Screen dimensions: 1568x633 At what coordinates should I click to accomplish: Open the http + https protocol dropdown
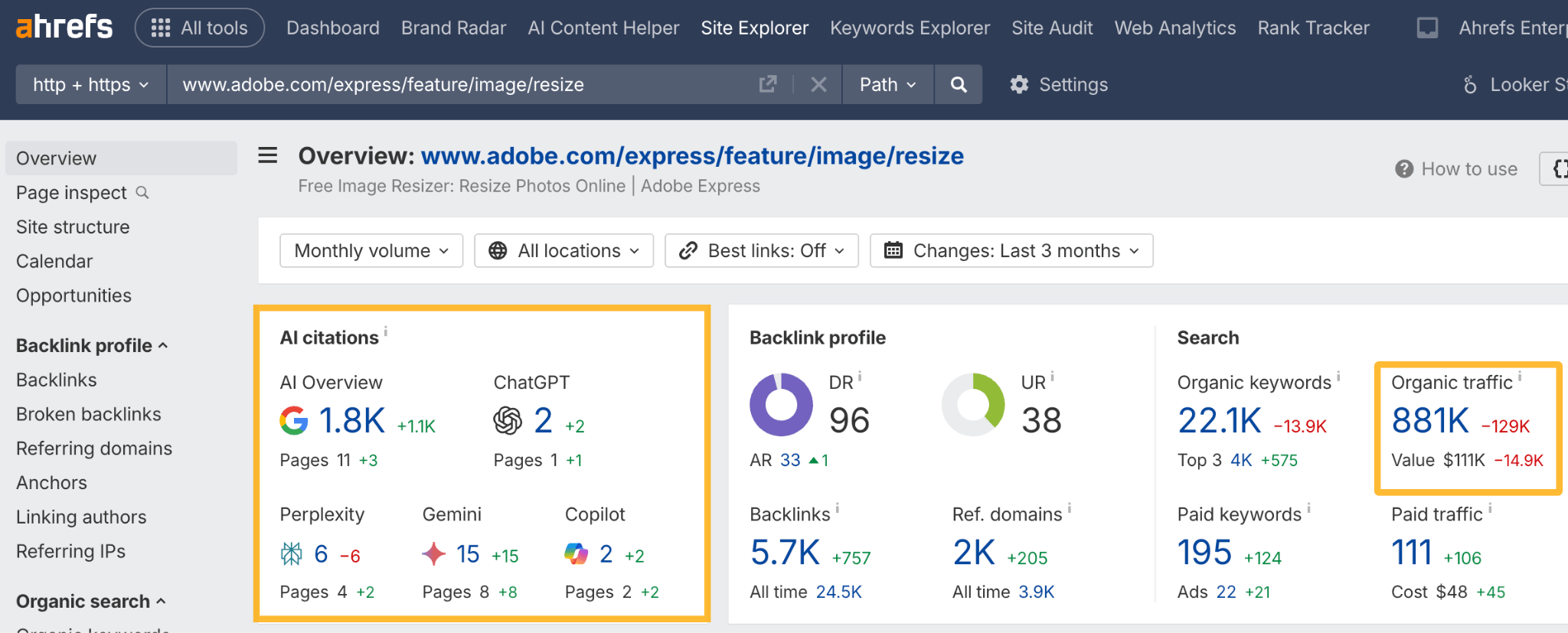point(90,84)
